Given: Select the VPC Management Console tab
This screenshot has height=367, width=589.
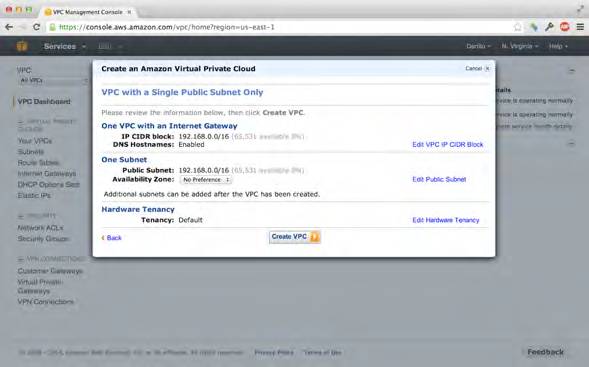Looking at the screenshot, I should [87, 12].
